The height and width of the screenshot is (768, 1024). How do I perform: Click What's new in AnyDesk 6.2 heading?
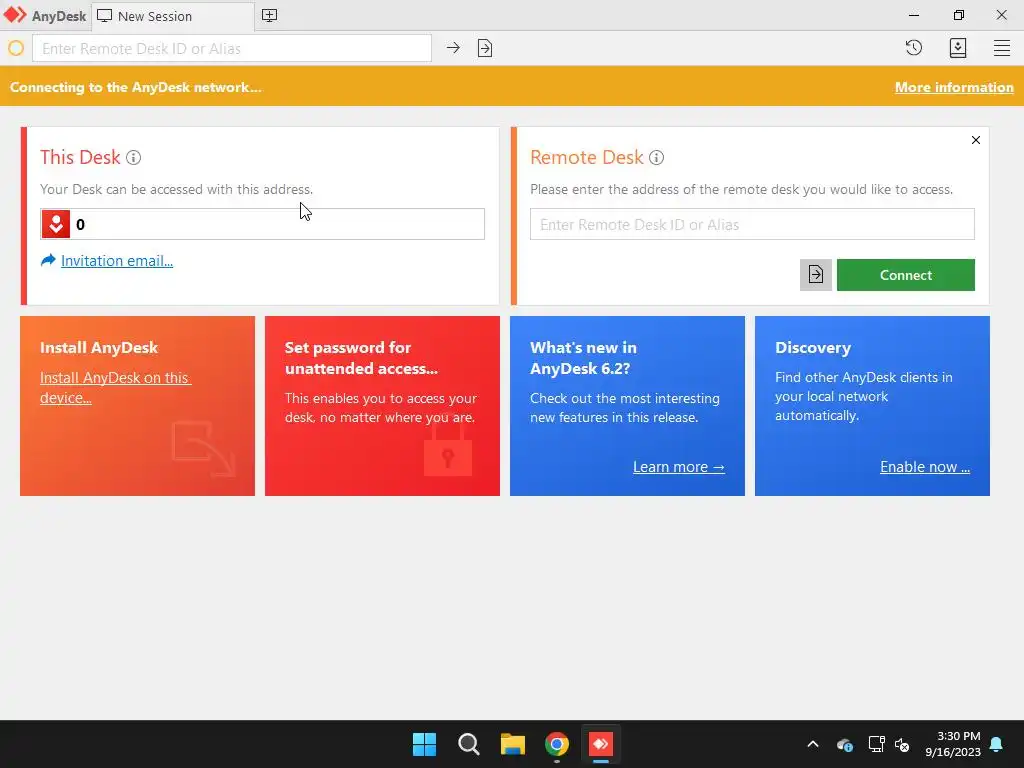(x=583, y=358)
